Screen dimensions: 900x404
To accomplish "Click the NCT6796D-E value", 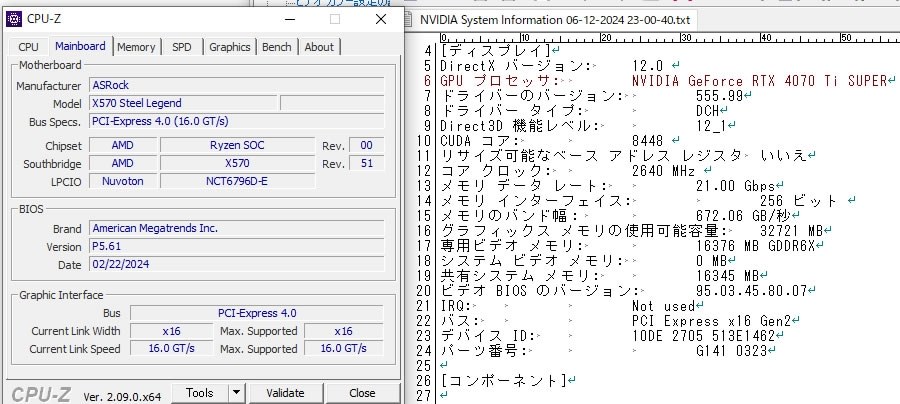I will click(x=237, y=181).
